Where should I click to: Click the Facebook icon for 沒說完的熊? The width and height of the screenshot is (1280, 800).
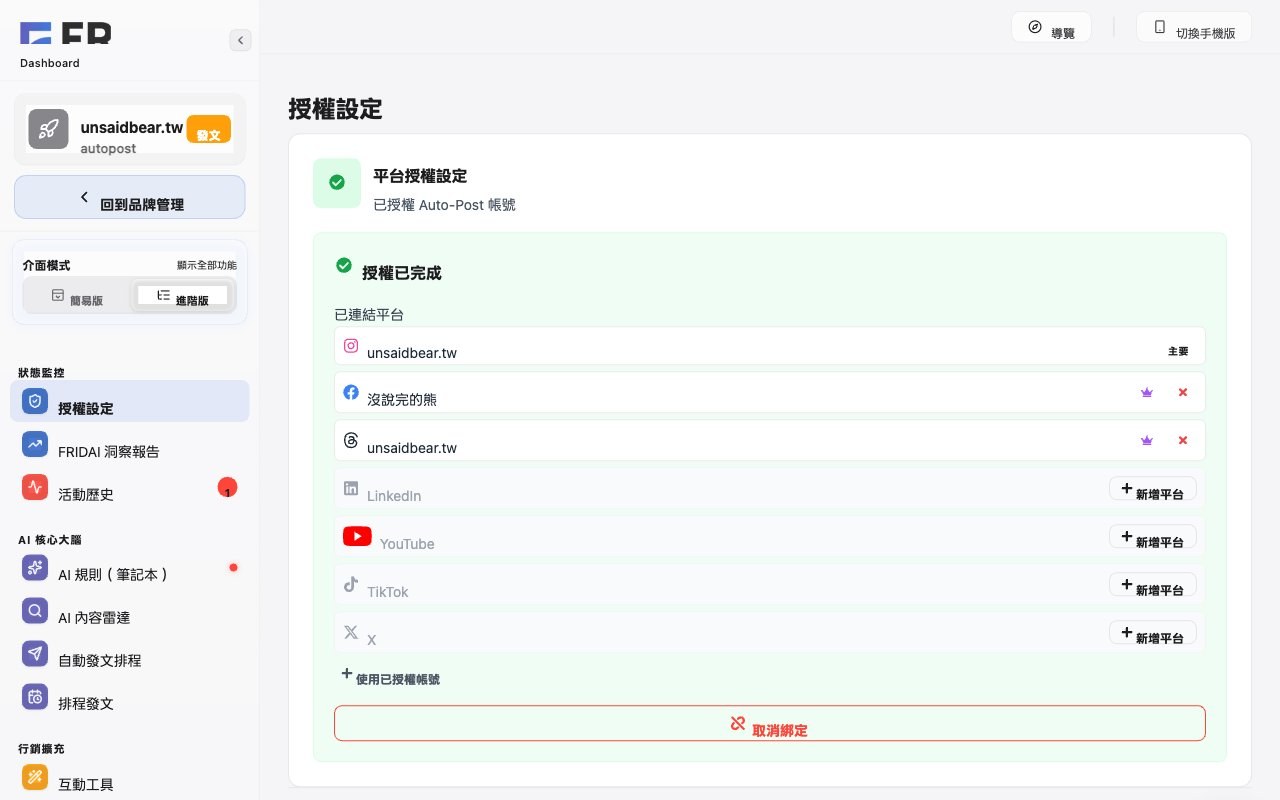[351, 392]
